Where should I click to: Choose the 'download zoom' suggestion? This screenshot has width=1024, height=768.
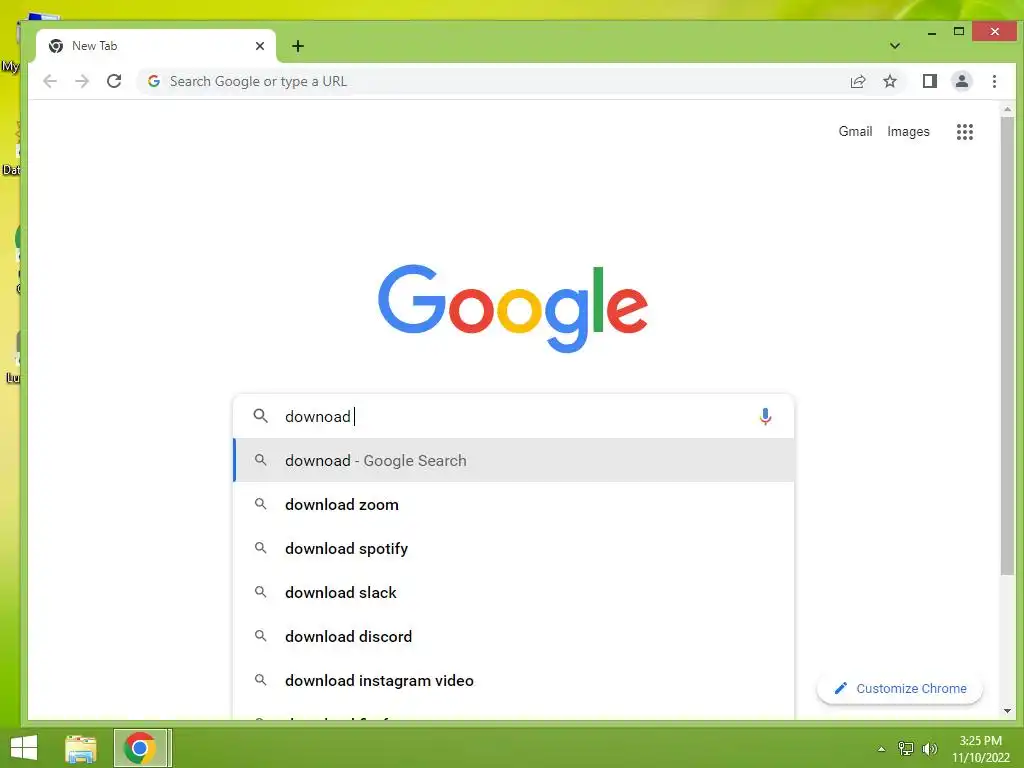514,504
